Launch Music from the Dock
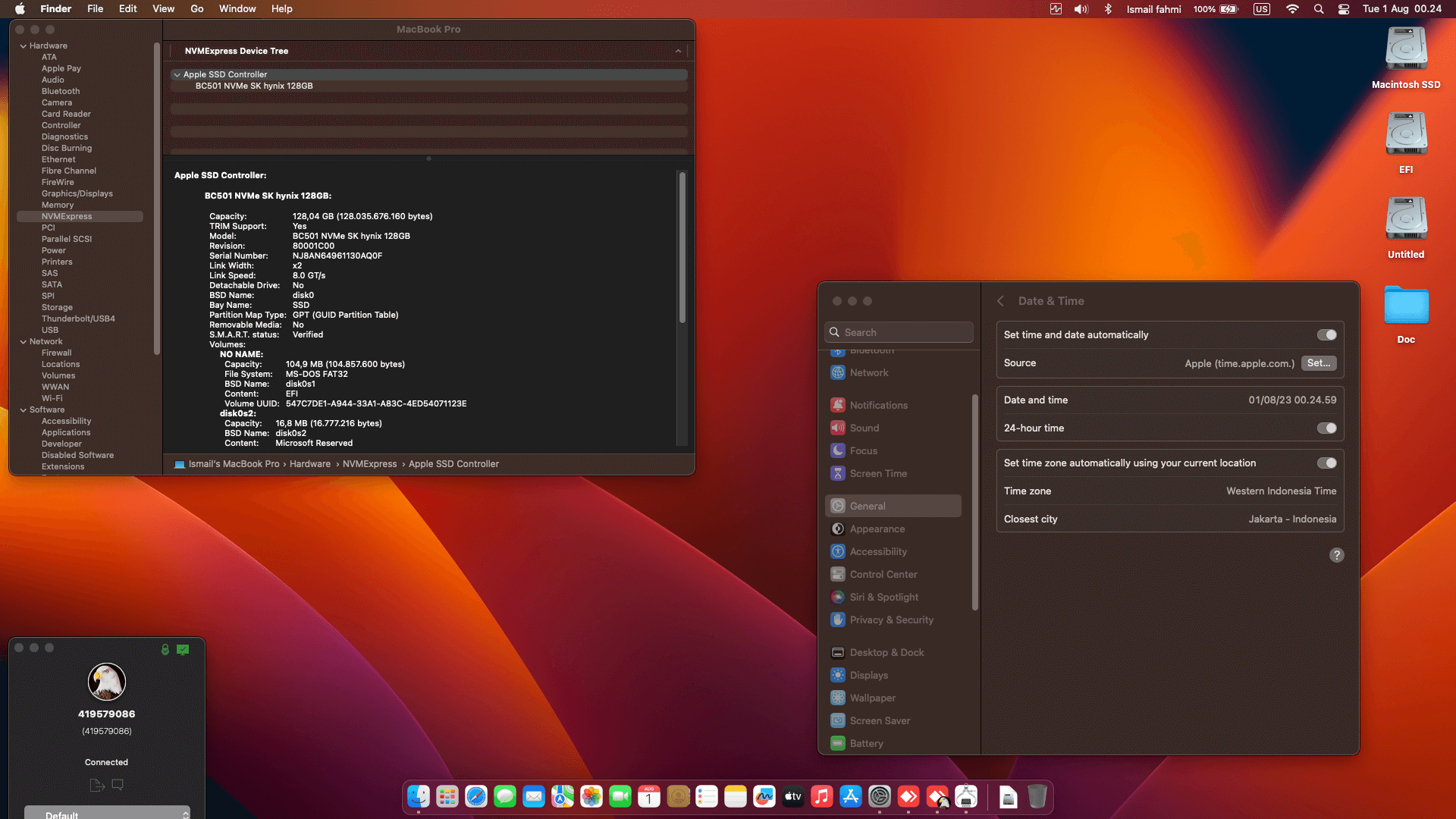The height and width of the screenshot is (819, 1456). point(822,796)
